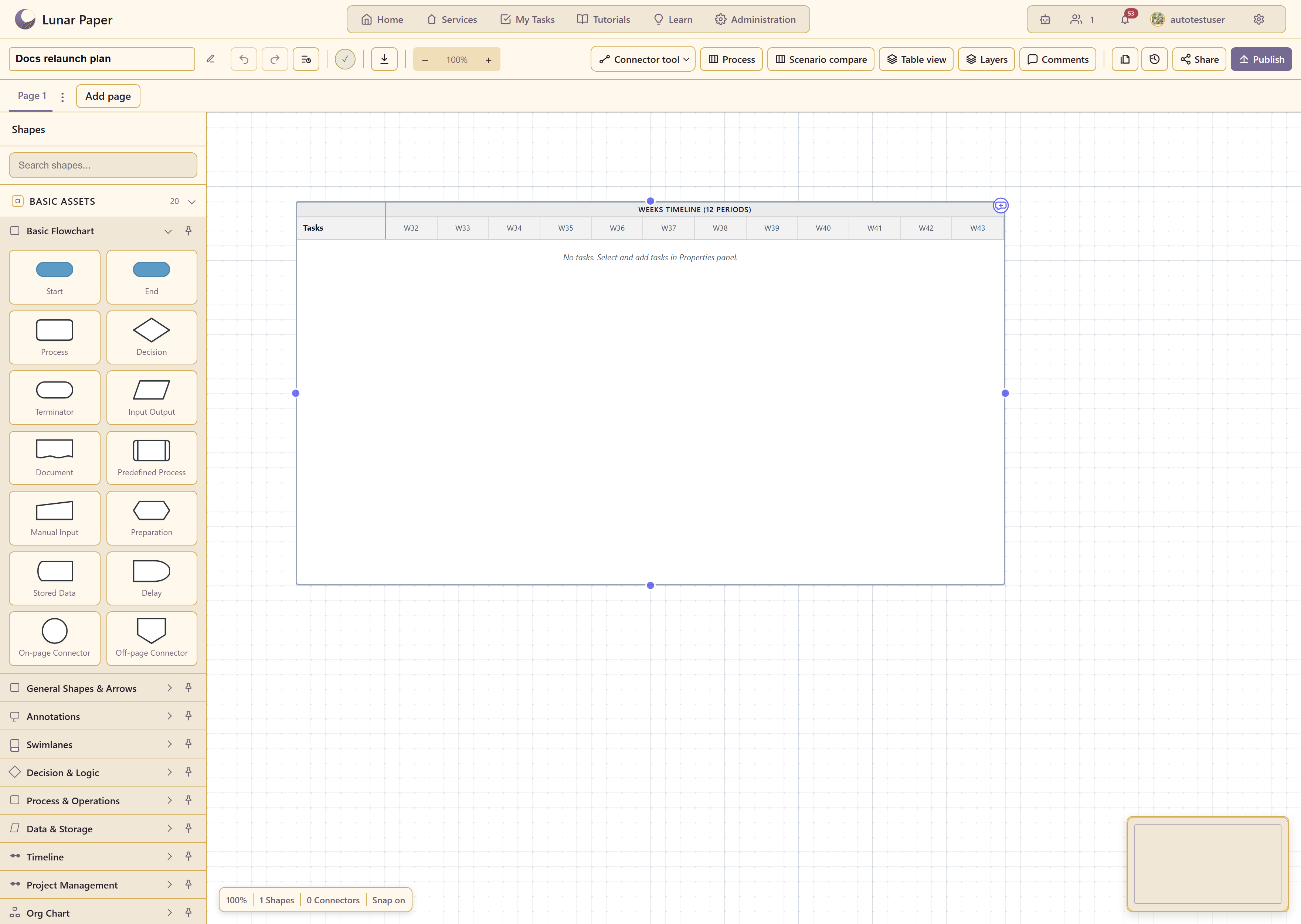Click the Publish button
Image resolution: width=1301 pixels, height=924 pixels.
1261,59
